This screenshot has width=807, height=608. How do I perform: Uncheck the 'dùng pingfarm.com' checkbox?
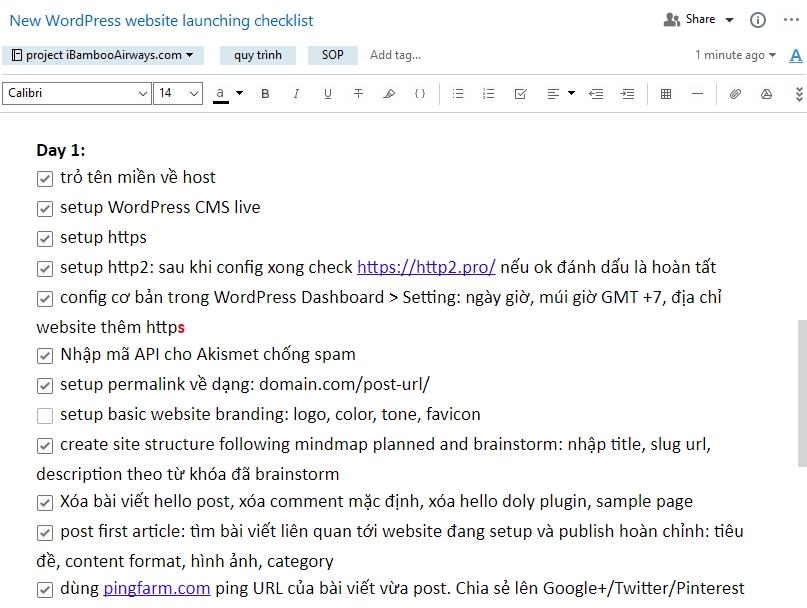click(45, 589)
